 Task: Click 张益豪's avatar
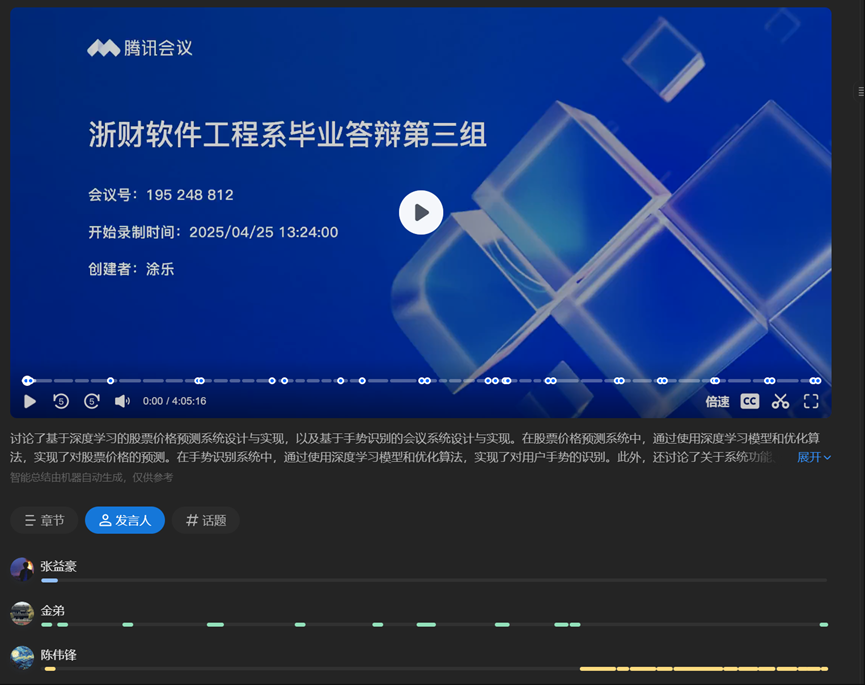coord(22,569)
